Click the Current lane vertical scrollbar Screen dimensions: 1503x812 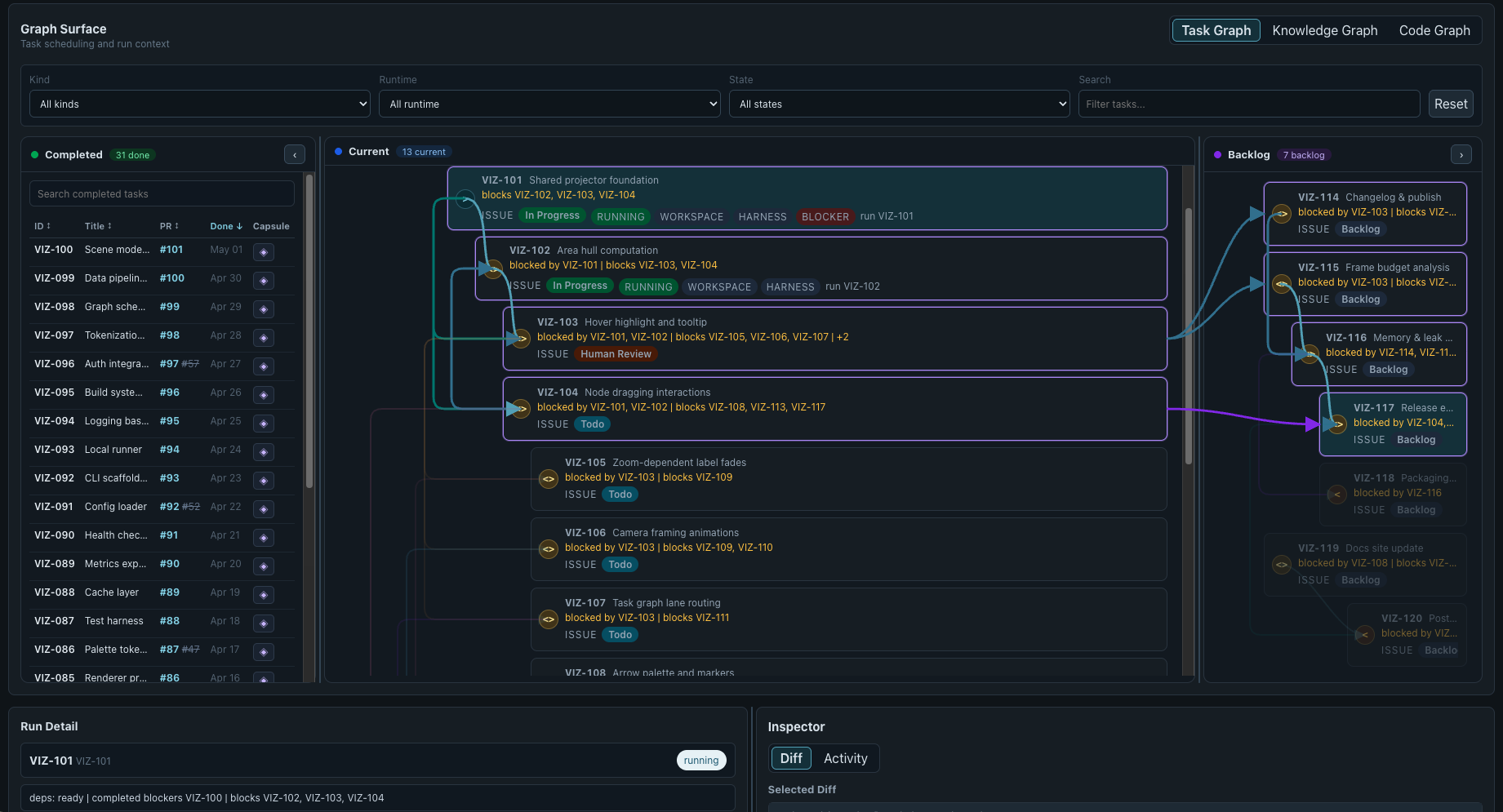(x=1189, y=336)
